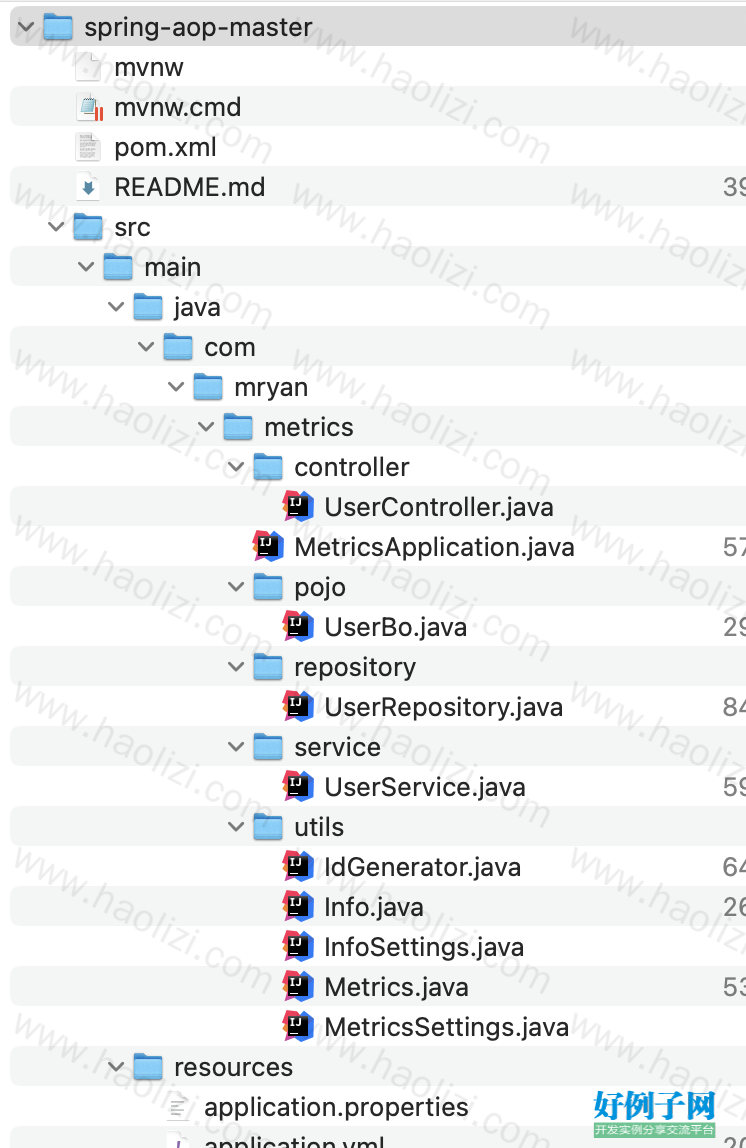746x1148 pixels.
Task: Select the UserRepository.java file name
Action: tap(444, 707)
